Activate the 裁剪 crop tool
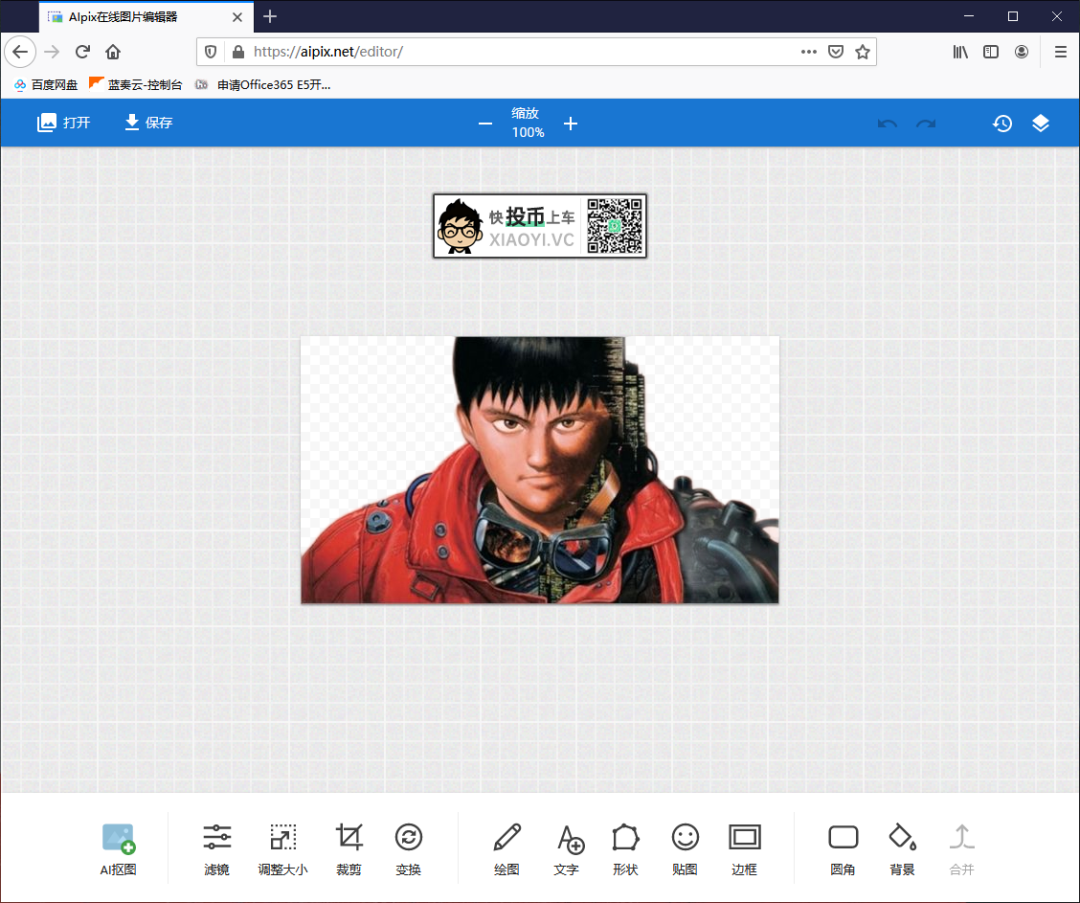The image size is (1080, 903). (x=349, y=848)
